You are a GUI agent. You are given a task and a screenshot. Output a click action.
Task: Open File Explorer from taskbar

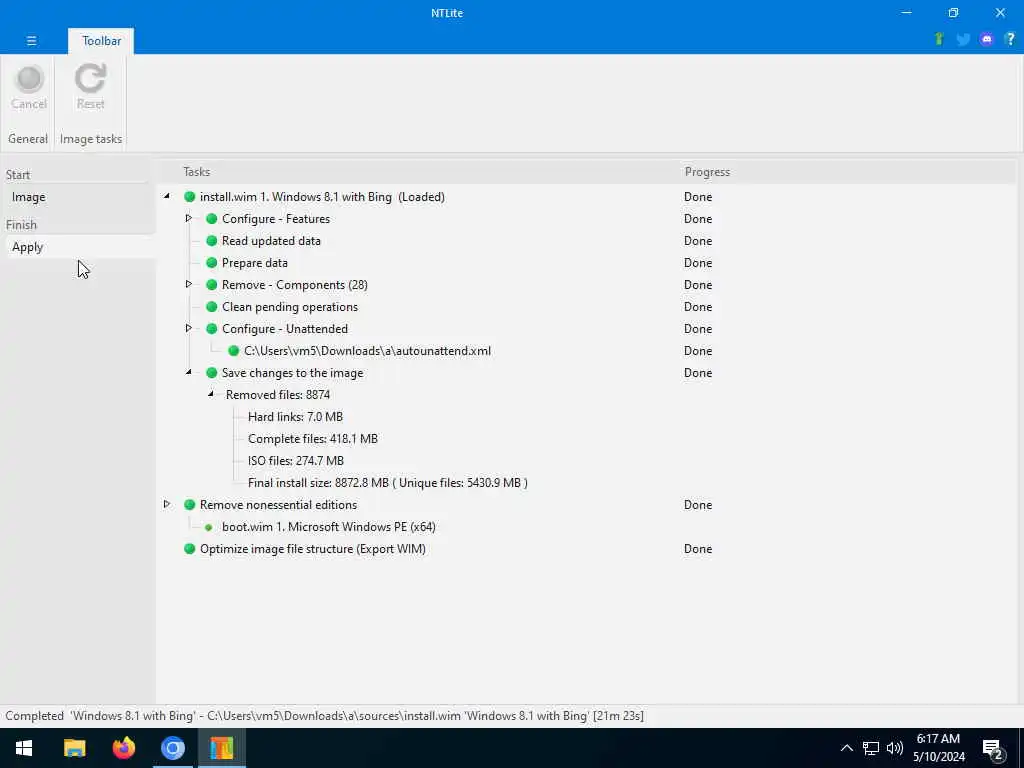point(74,748)
